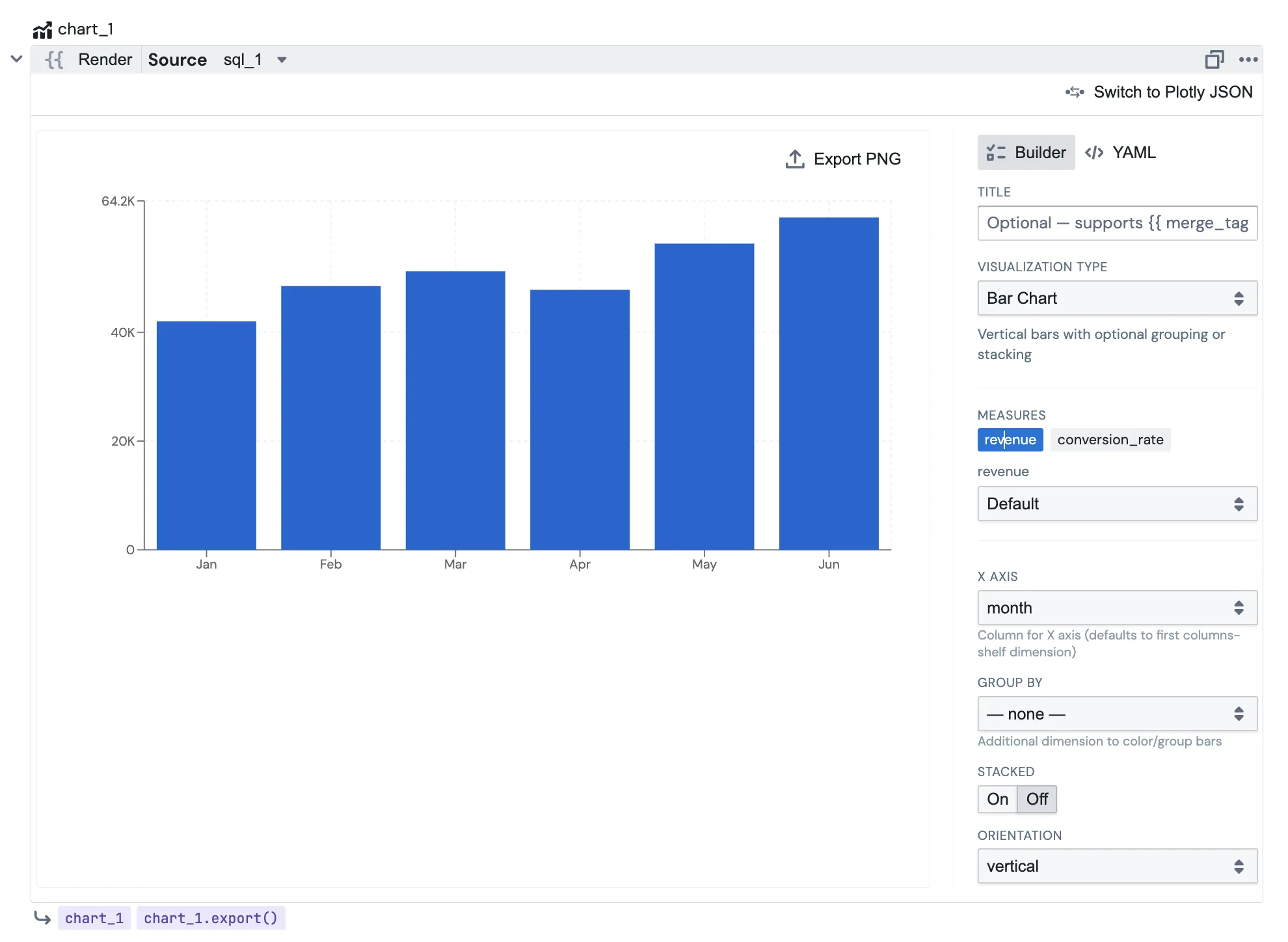
Task: Click the May x-axis label
Action: (704, 564)
